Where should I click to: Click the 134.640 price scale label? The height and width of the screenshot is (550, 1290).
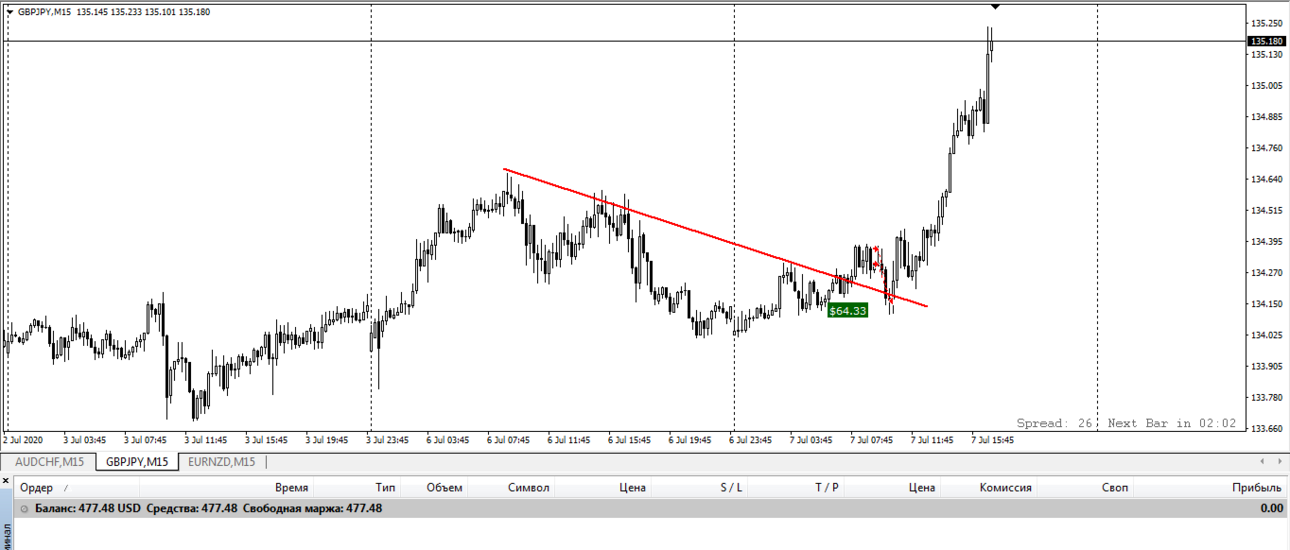click(x=1266, y=179)
